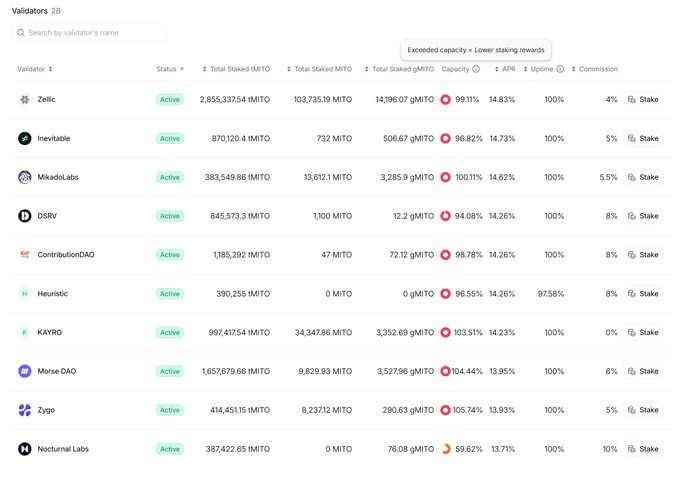Viewport: 680px width, 482px height.
Task: Click the Zellic validator logo icon
Action: coord(25,100)
